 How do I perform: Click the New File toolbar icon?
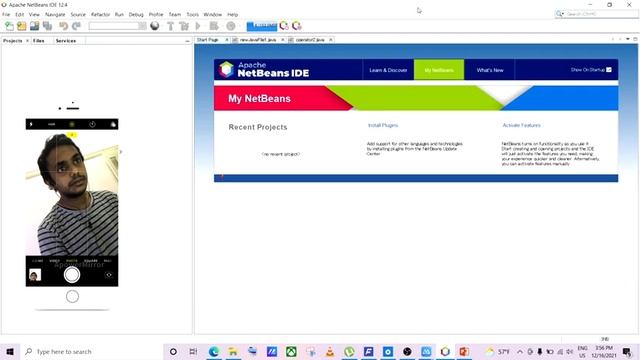tap(9, 26)
